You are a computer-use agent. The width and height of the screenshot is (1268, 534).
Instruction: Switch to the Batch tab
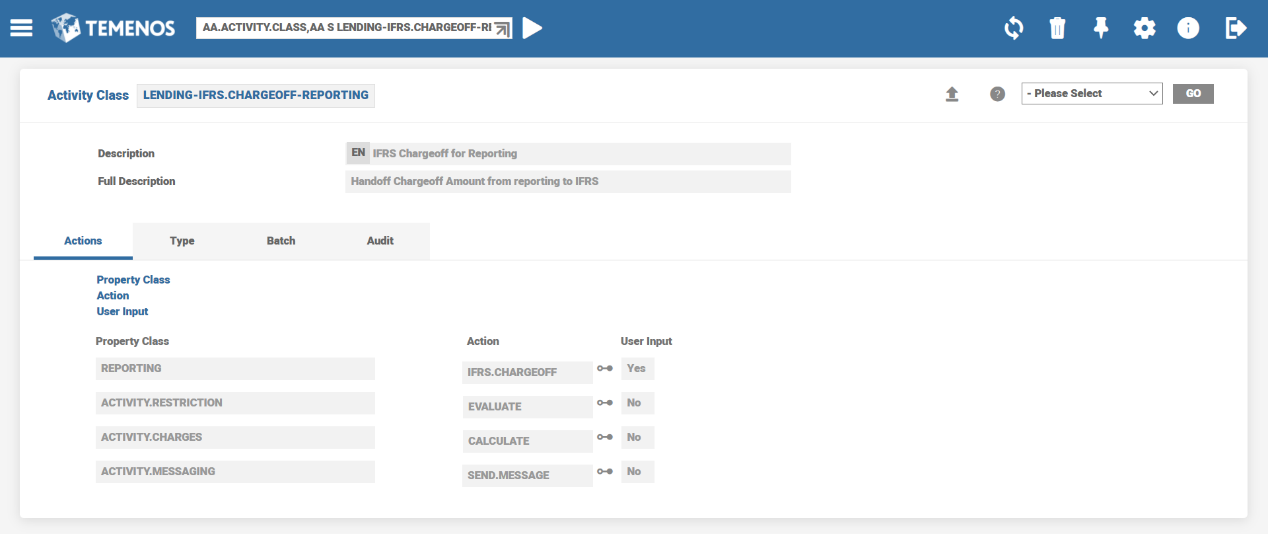tap(281, 241)
